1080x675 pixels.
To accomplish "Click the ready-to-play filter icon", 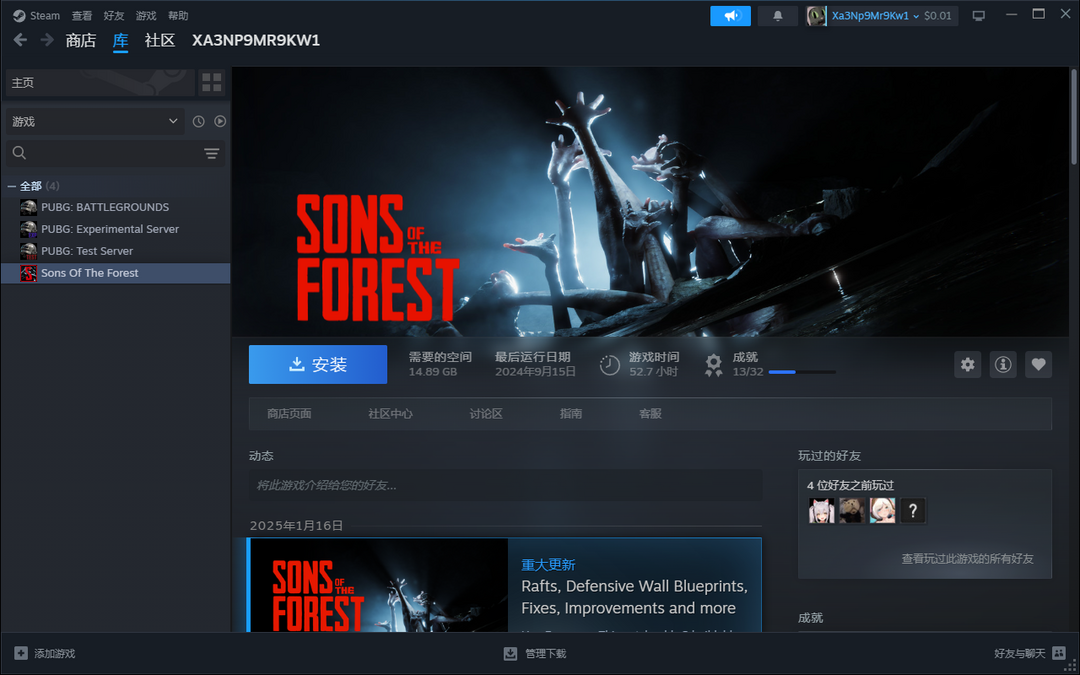I will 220,121.
